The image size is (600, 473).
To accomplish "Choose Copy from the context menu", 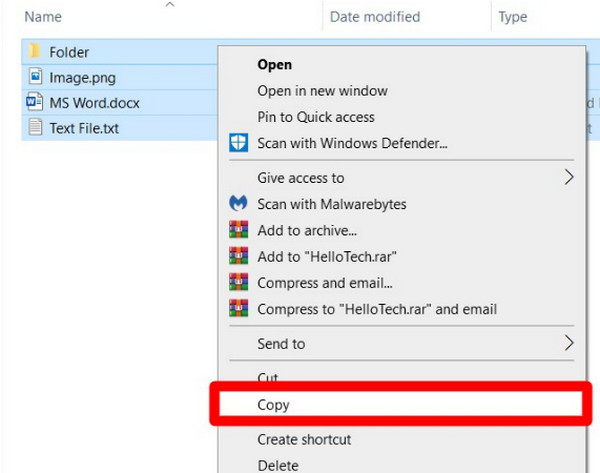I will pyautogui.click(x=273, y=405).
